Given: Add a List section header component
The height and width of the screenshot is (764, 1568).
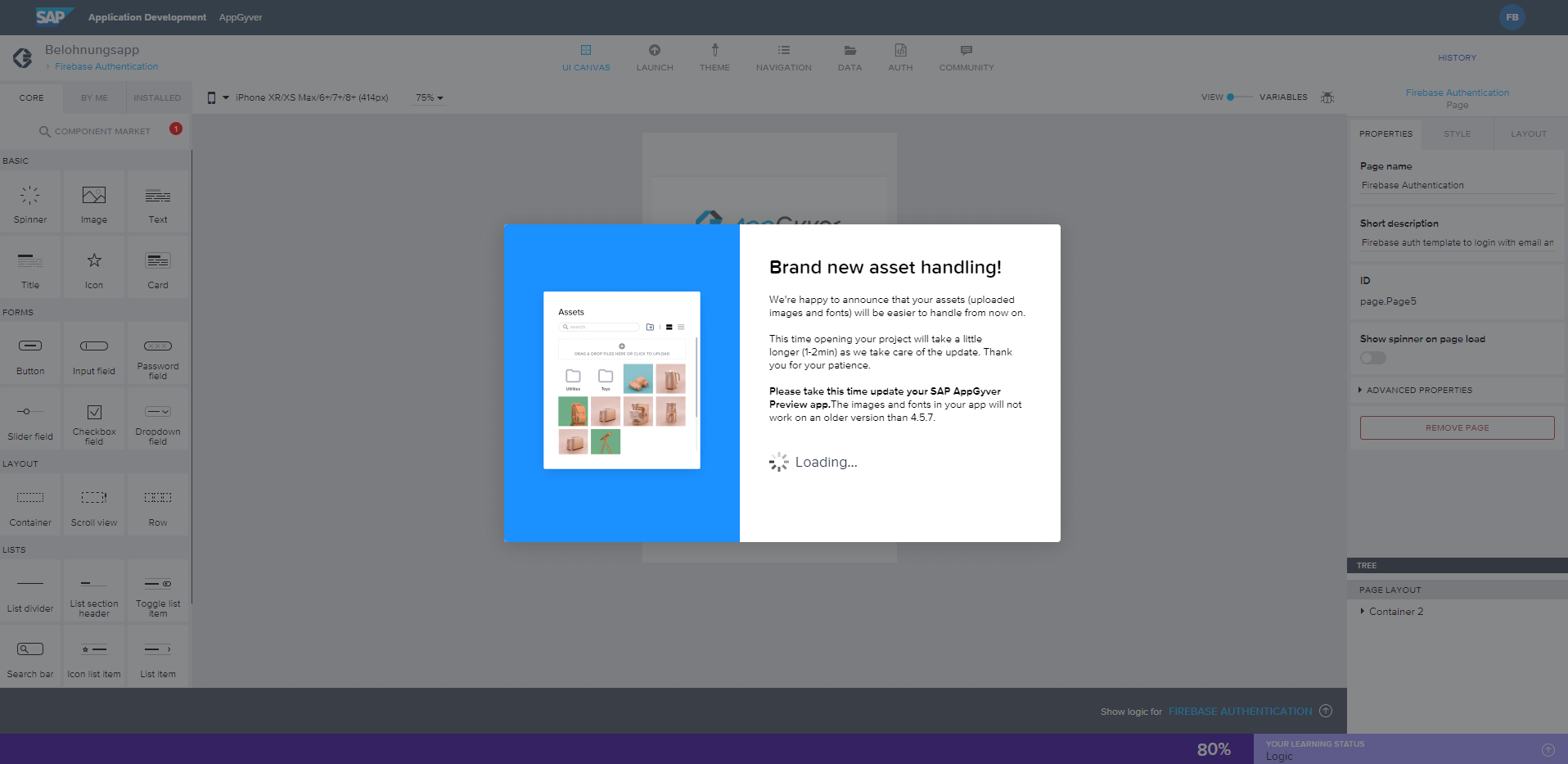Looking at the screenshot, I should pyautogui.click(x=94, y=592).
